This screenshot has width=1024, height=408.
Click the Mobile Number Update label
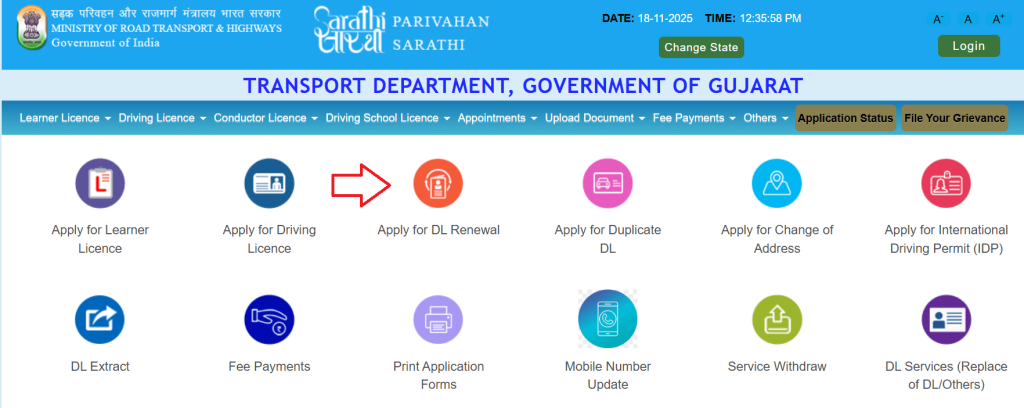coord(607,375)
